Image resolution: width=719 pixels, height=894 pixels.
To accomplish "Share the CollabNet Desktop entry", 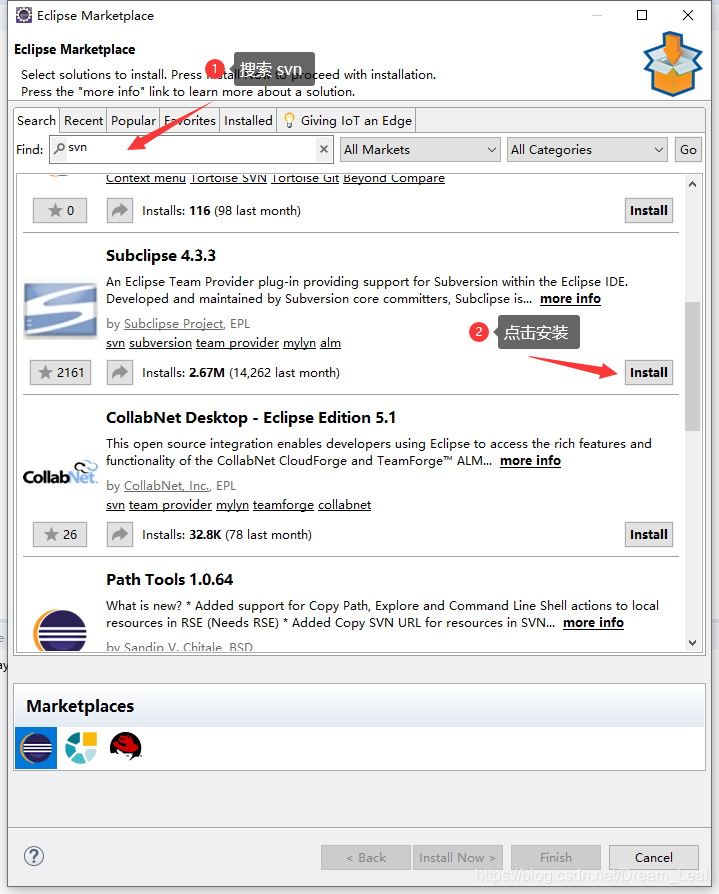I will tap(120, 534).
